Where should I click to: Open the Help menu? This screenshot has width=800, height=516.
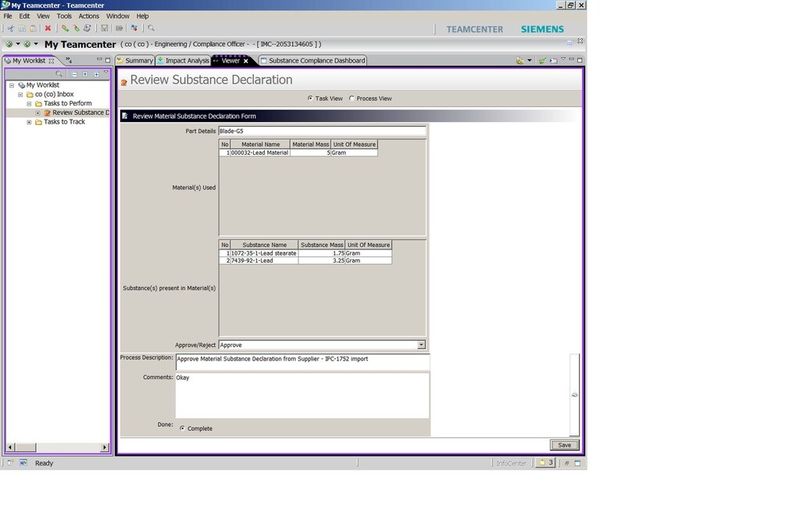pyautogui.click(x=142, y=16)
